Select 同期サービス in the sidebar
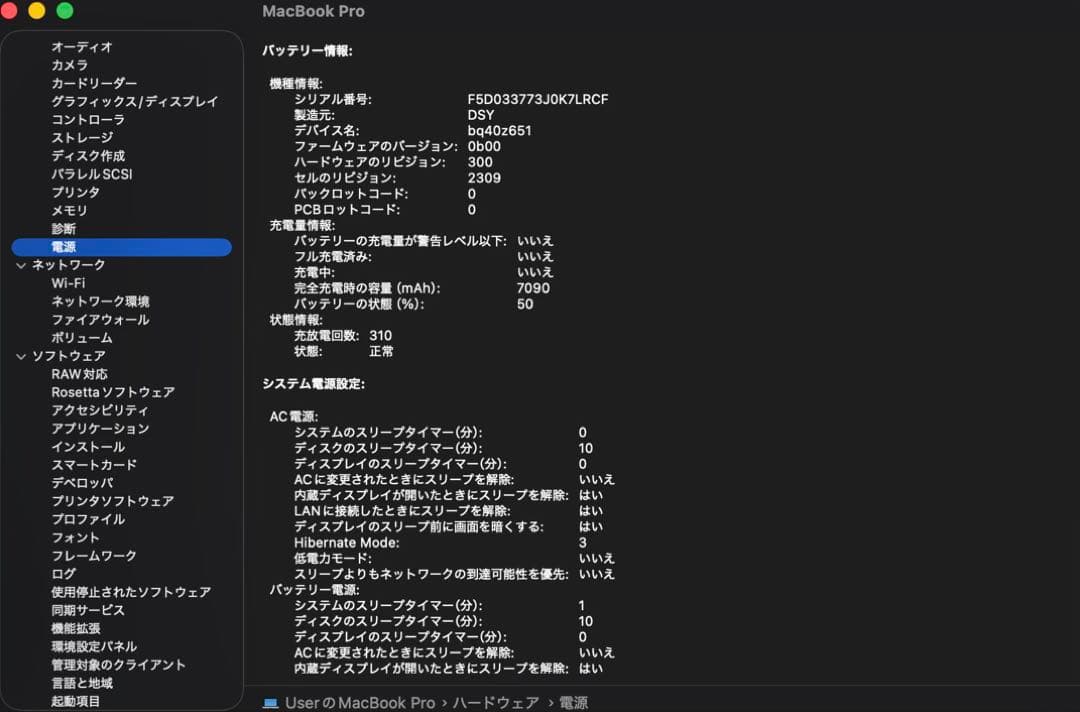Viewport: 1080px width, 712px height. point(88,610)
